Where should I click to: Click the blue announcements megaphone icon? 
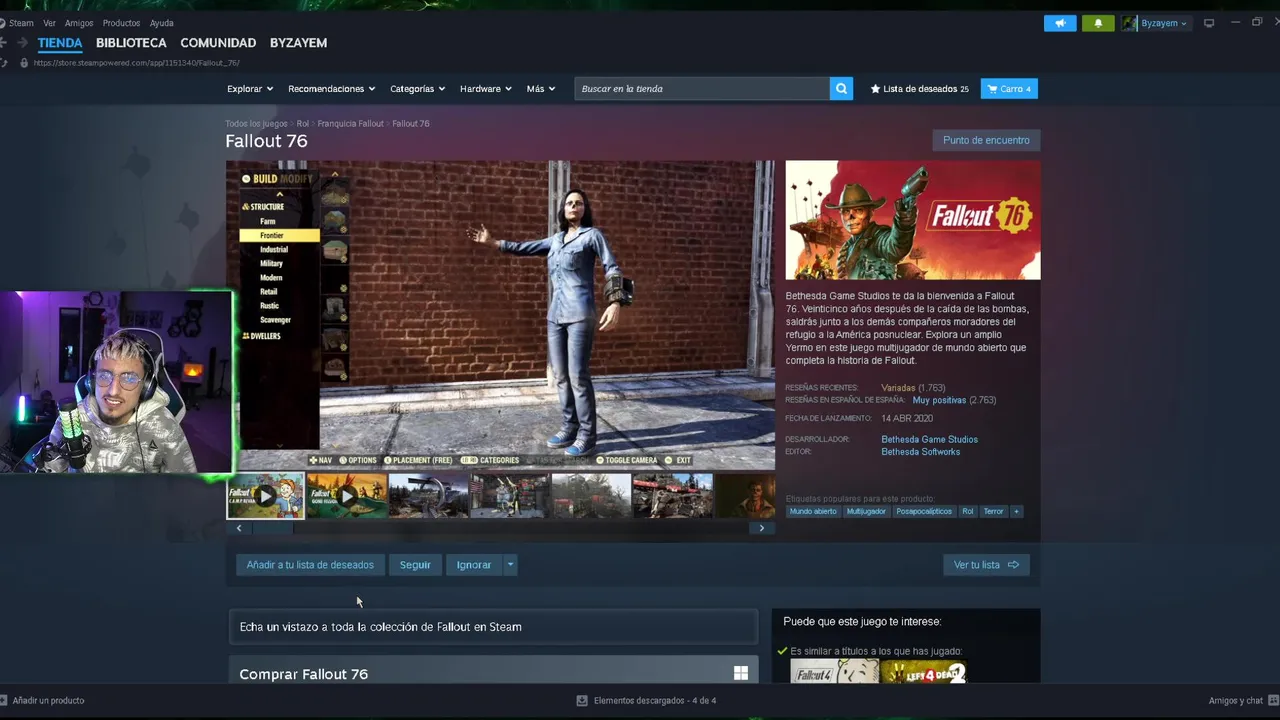1060,23
